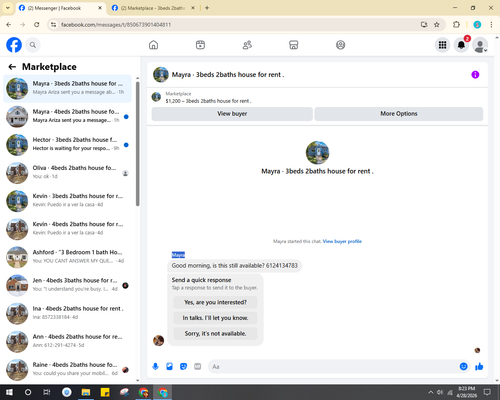Open a new browser tab
This screenshot has width=500, height=400.
(x=207, y=8)
